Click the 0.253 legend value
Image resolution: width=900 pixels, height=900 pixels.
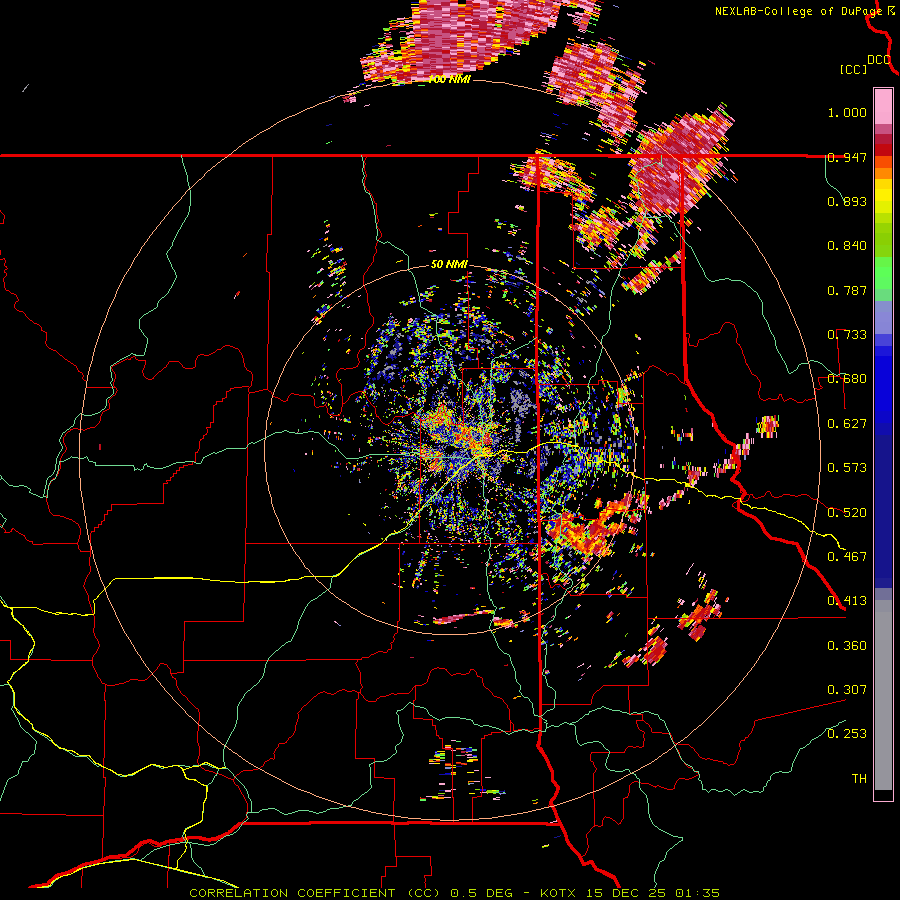pyautogui.click(x=847, y=734)
